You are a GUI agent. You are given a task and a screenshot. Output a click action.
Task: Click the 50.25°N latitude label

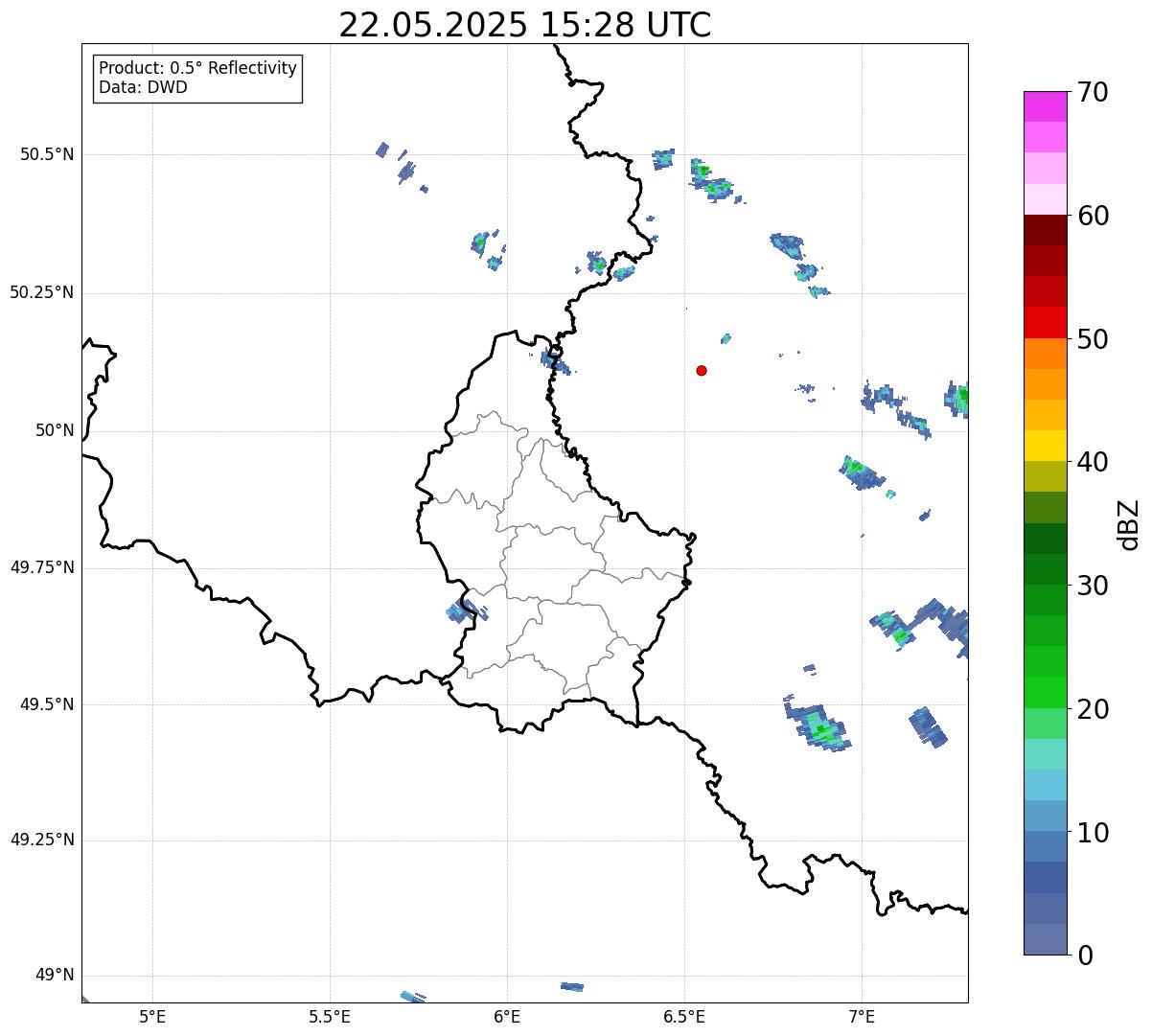click(x=41, y=292)
